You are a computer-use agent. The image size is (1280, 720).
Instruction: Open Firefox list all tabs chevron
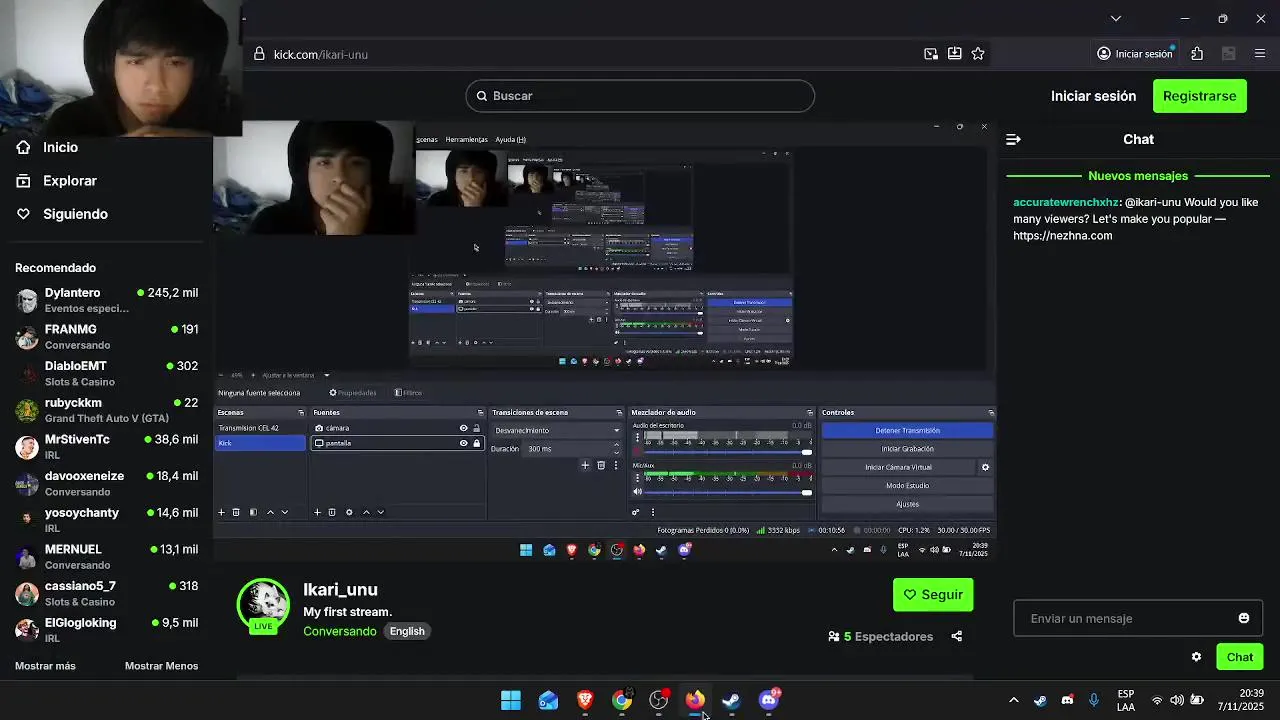pyautogui.click(x=1116, y=18)
